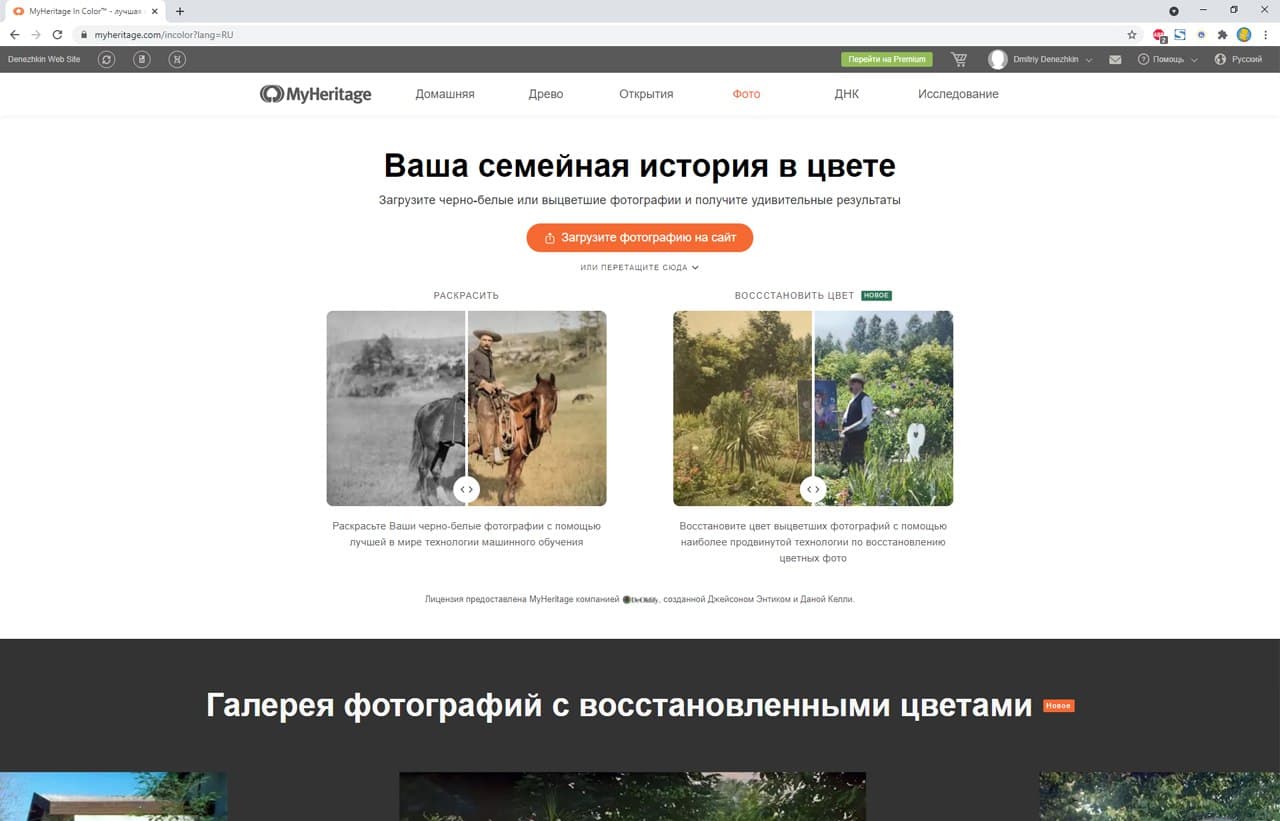This screenshot has height=821, width=1280.
Task: Open the mail envelope inbox icon
Action: 1115,60
